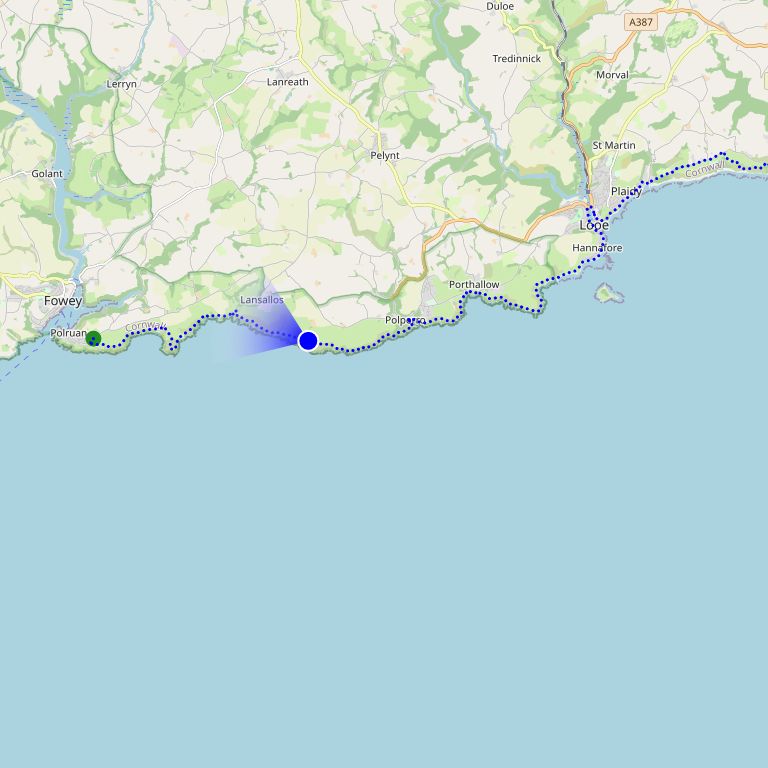
Task: Click the green start marker near Polruan
Action: (93, 338)
